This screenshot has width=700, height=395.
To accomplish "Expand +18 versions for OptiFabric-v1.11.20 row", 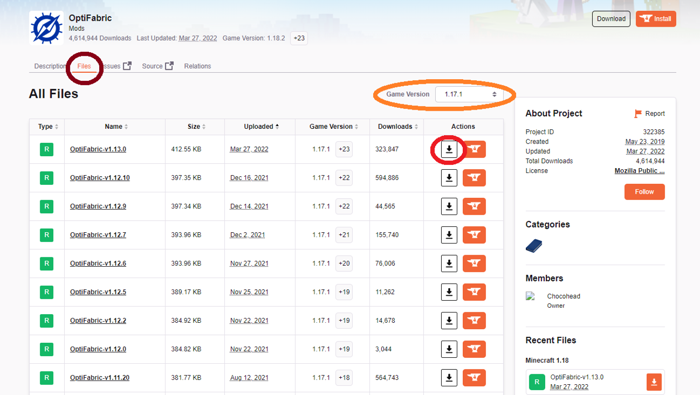I will (344, 378).
